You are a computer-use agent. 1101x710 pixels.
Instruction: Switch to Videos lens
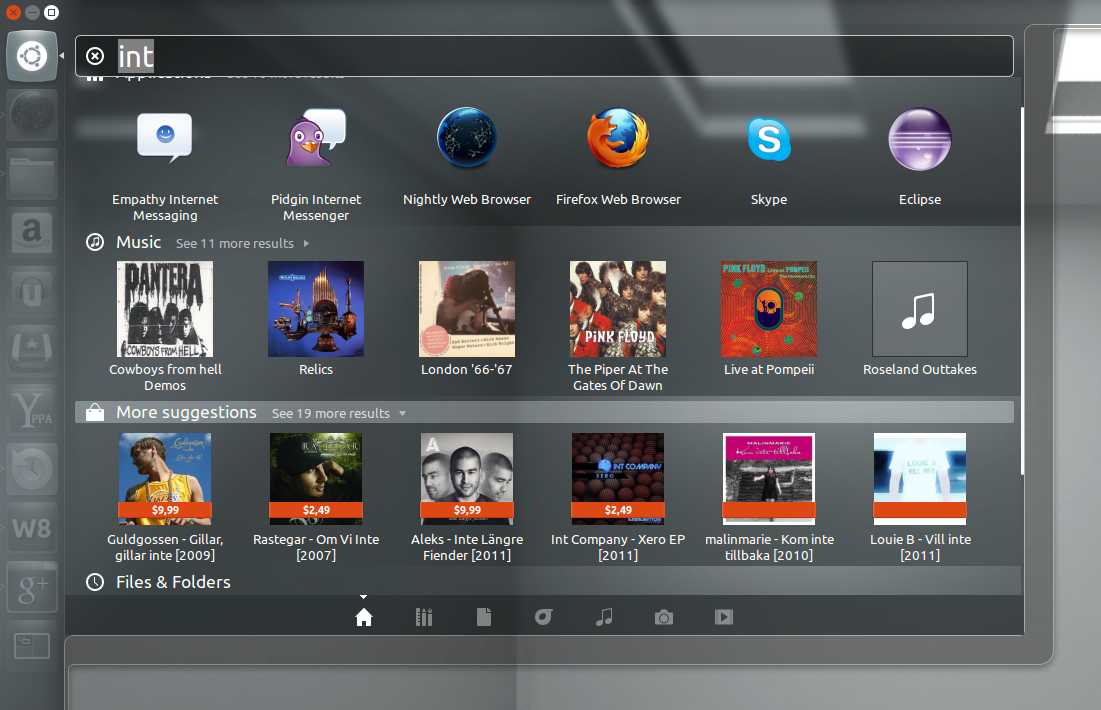point(724,617)
